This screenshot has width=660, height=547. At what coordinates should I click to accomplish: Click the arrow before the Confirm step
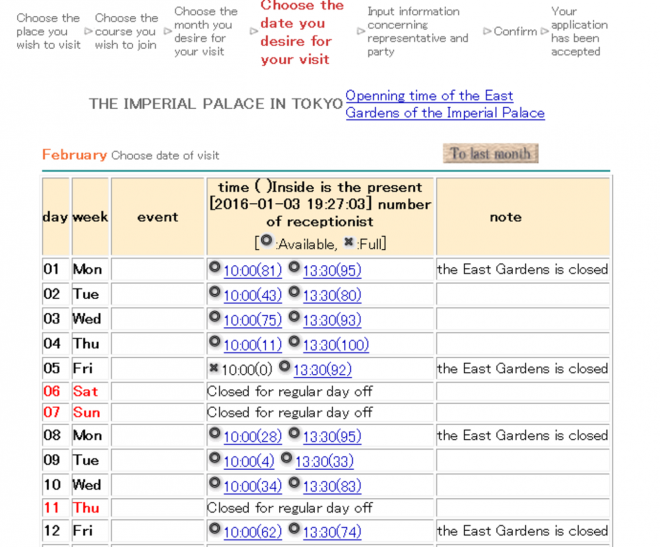pos(487,31)
